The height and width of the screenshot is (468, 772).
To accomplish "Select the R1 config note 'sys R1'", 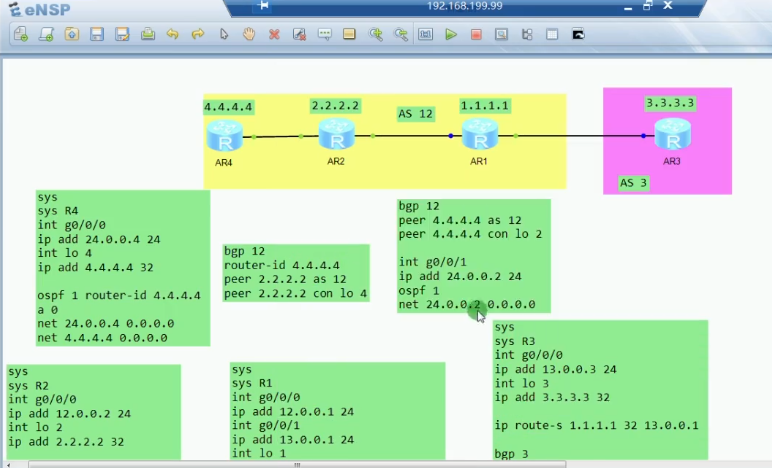I will pyautogui.click(x=338, y=410).
